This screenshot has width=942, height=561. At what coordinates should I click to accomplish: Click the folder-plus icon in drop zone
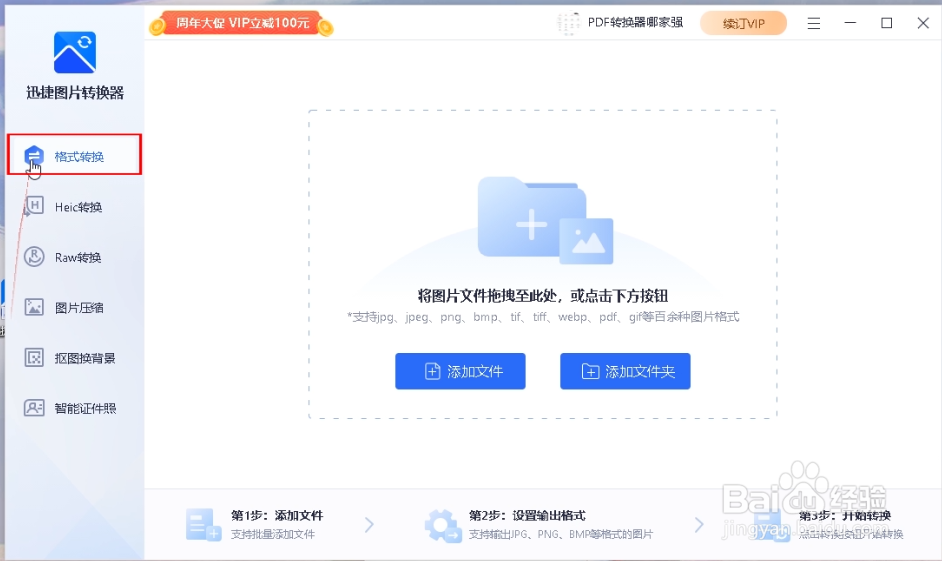pyautogui.click(x=545, y=220)
